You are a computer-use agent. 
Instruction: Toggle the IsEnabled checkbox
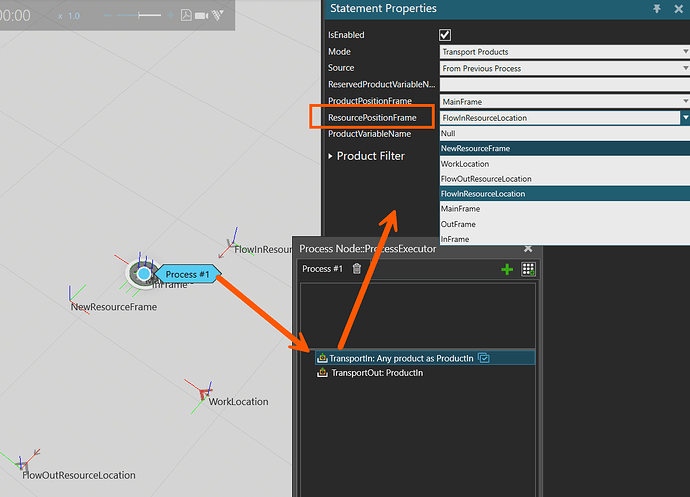point(445,35)
